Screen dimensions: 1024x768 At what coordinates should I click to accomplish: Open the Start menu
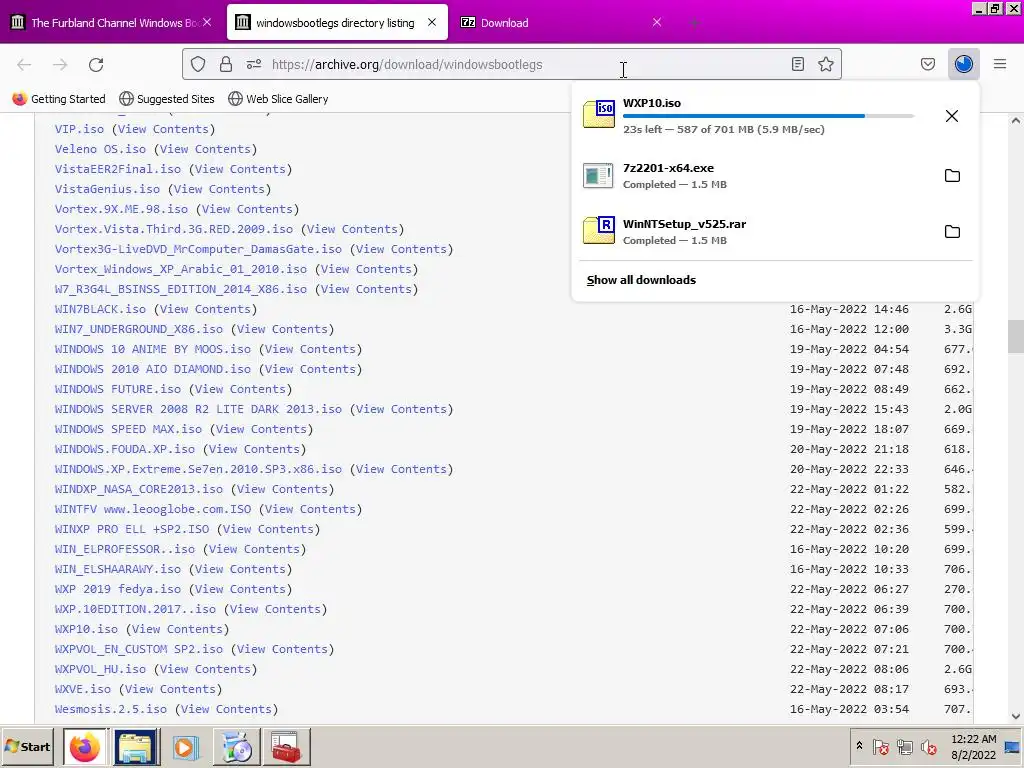pos(27,746)
